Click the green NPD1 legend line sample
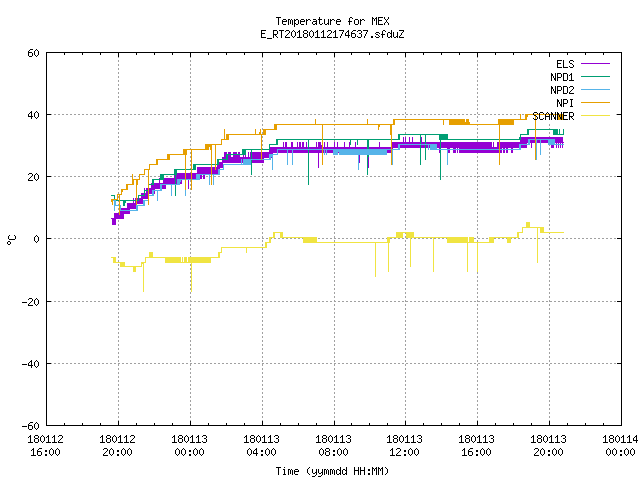Viewport: 640px width, 480px height. [x=595, y=77]
